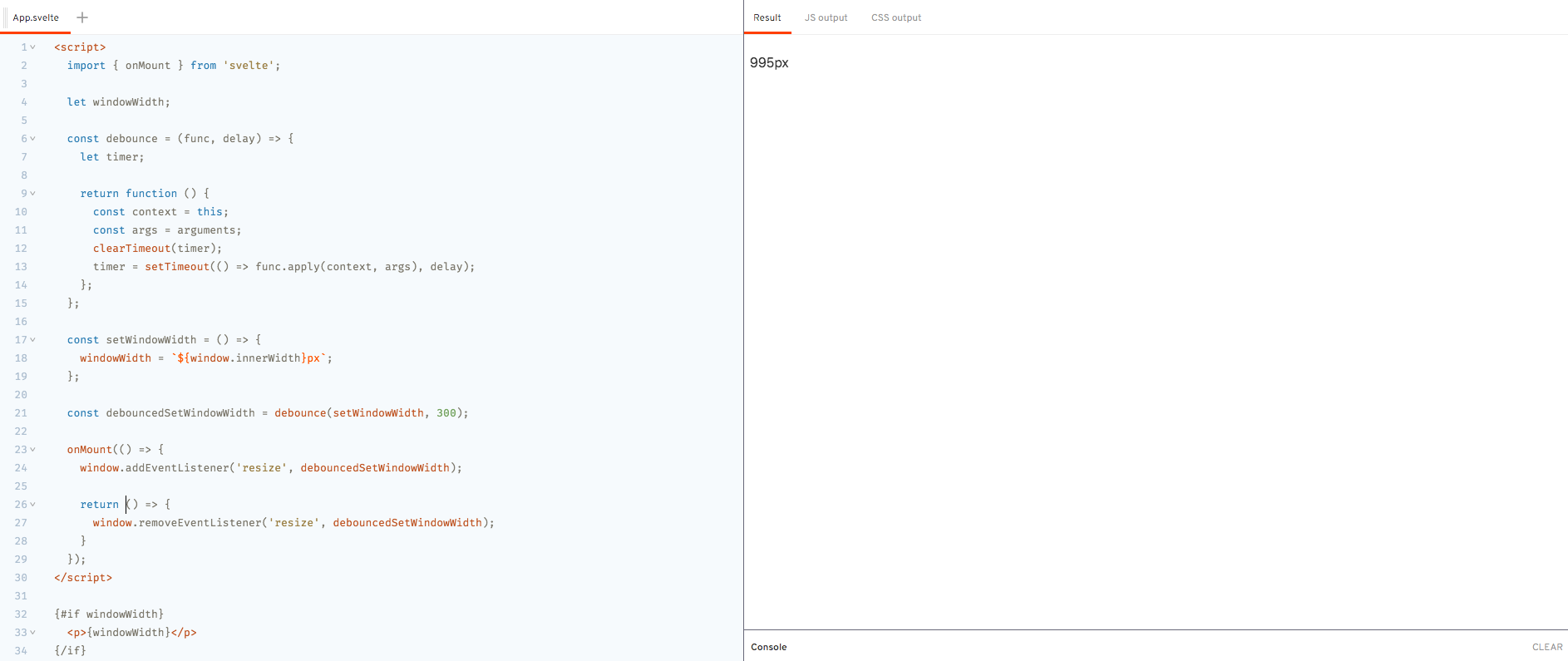
Task: Click 'debouncedSetWindowWidth' declaration on line 21
Action: click(180, 413)
